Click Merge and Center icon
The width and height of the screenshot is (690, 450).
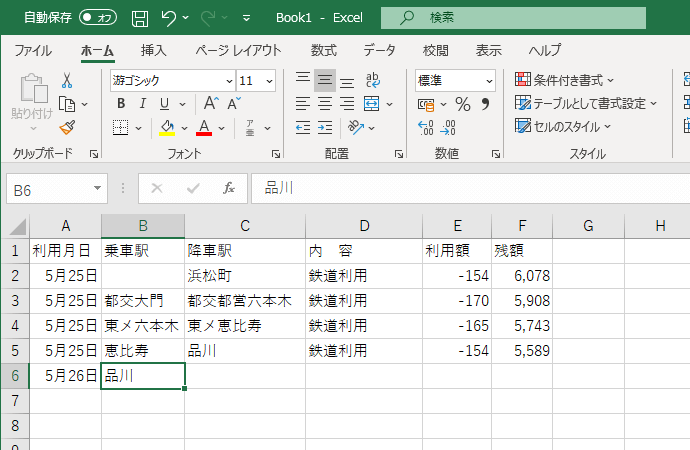point(372,104)
